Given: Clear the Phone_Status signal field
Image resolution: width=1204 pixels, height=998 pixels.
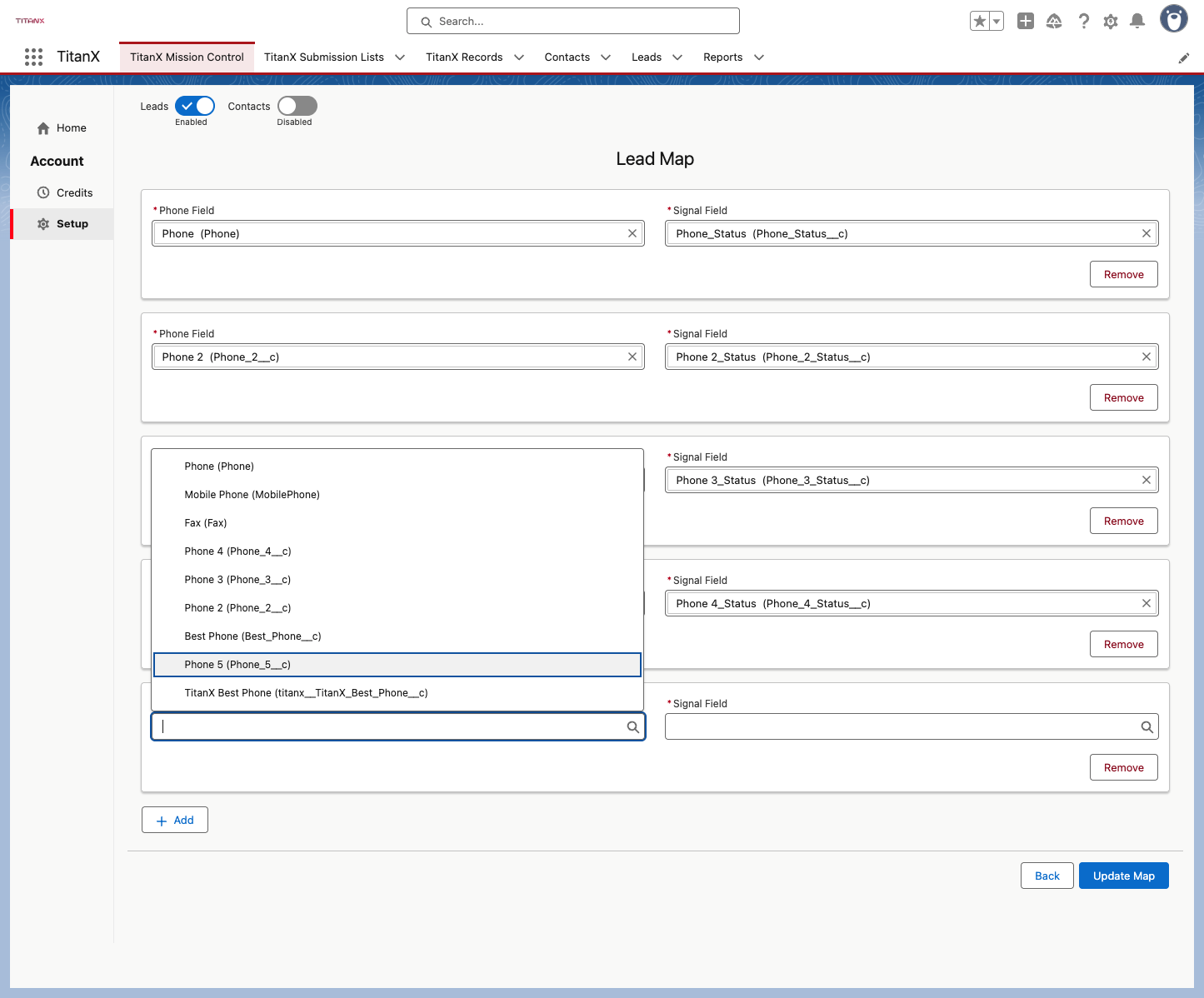Looking at the screenshot, I should tap(1147, 234).
